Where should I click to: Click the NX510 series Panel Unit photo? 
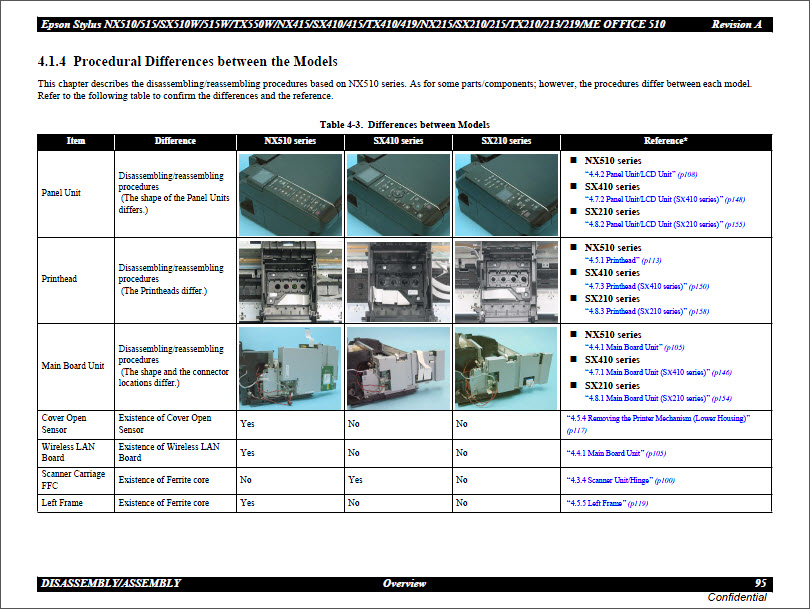(290, 193)
